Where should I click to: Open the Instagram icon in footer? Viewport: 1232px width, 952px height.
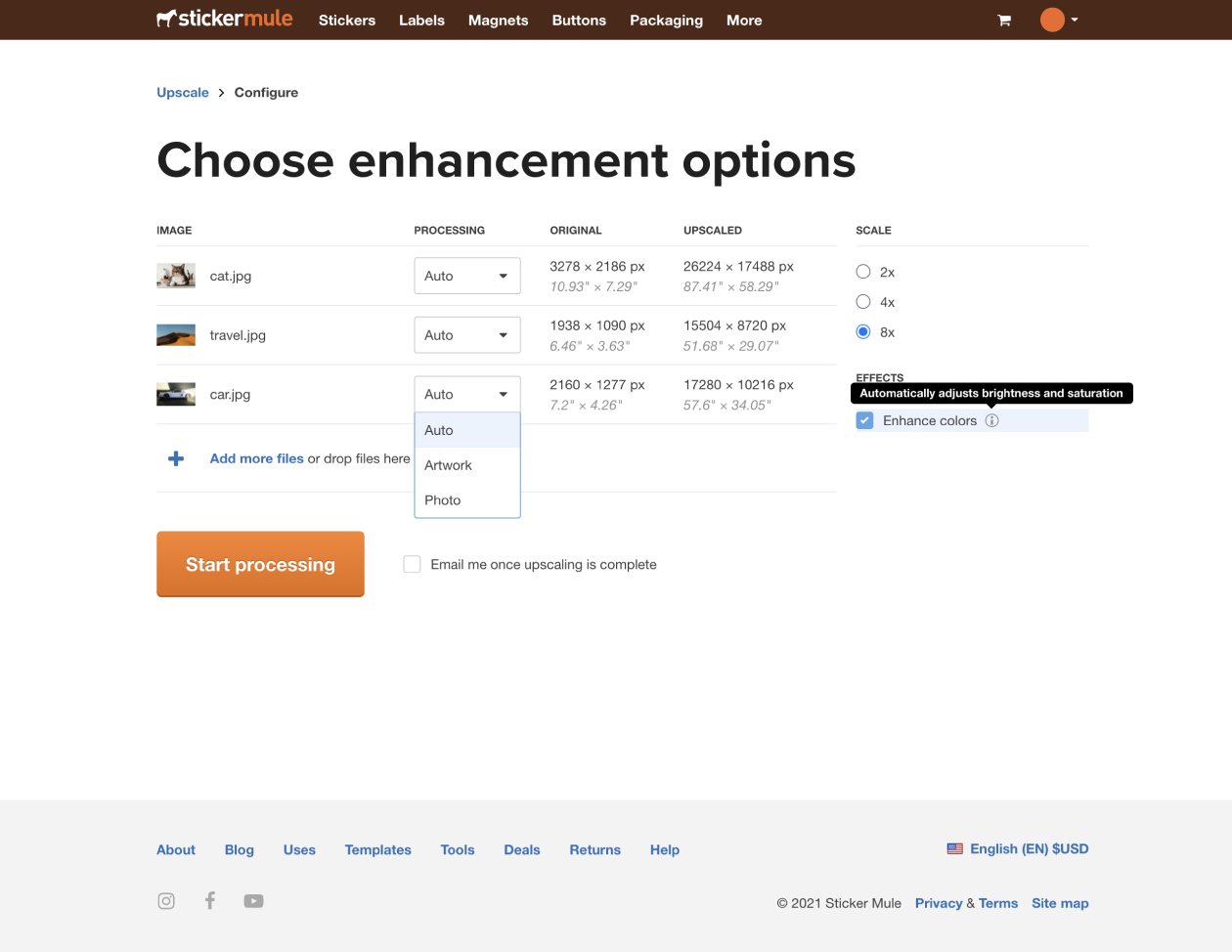166,901
